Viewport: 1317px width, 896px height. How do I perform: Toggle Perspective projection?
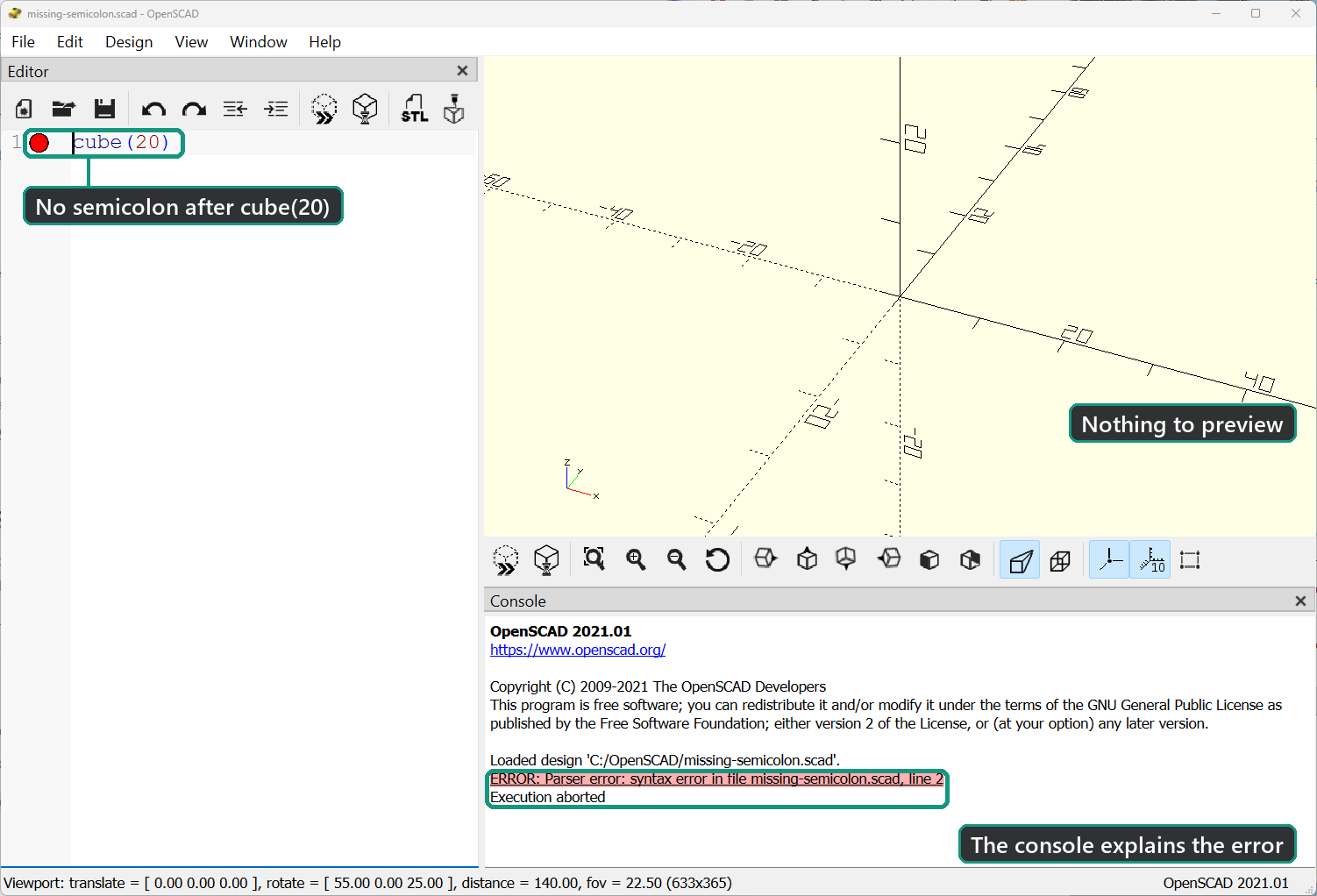(x=1020, y=560)
